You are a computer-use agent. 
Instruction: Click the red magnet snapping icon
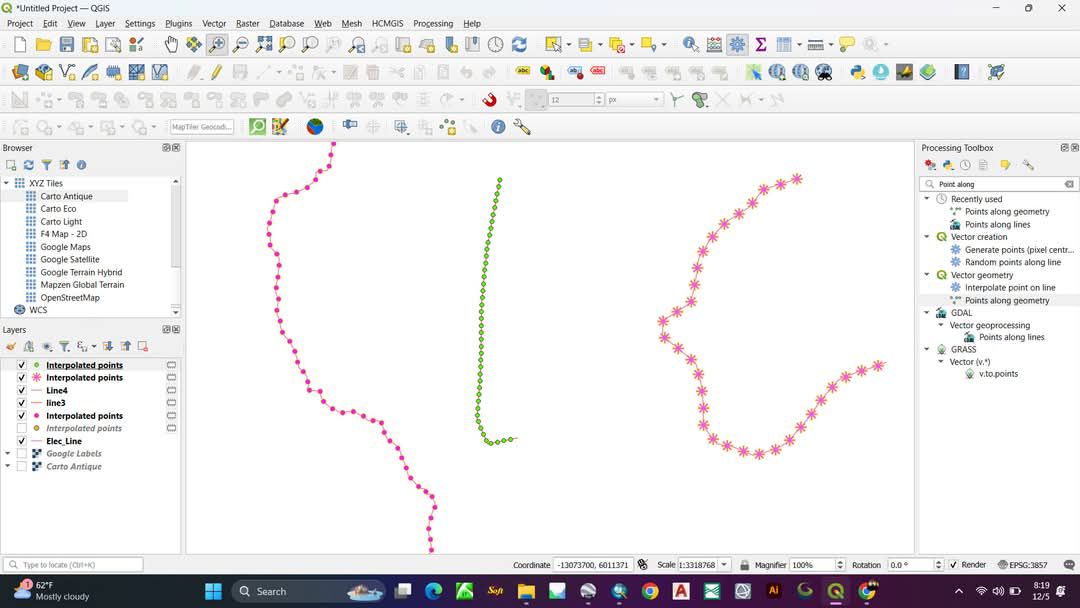(489, 100)
